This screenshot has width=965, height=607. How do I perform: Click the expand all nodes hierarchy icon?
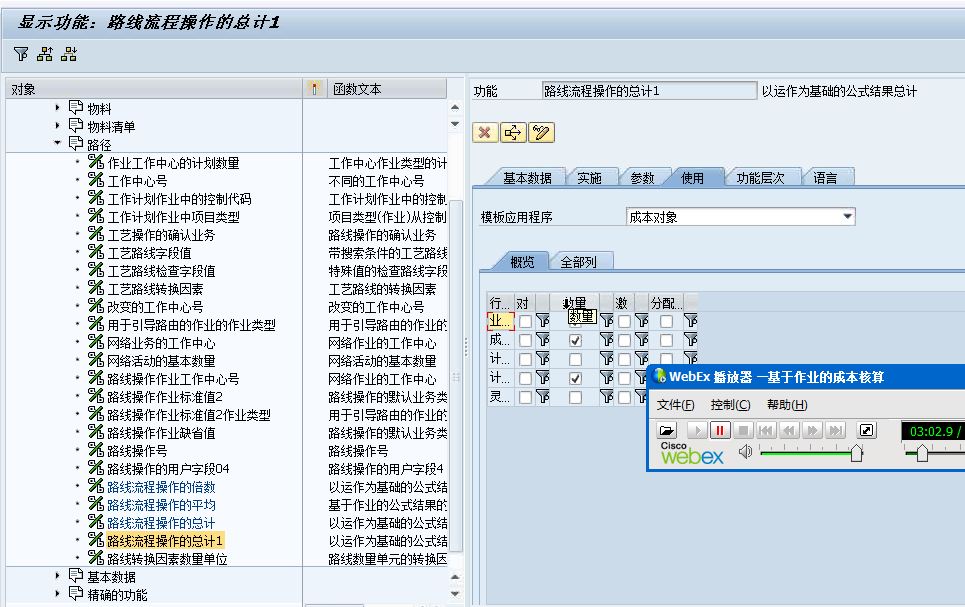click(x=45, y=54)
